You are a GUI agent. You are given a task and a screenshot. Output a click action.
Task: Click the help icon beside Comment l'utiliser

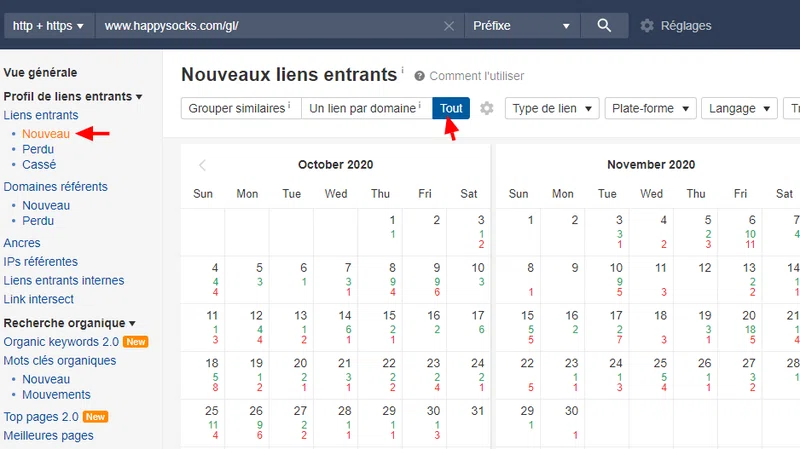[420, 76]
